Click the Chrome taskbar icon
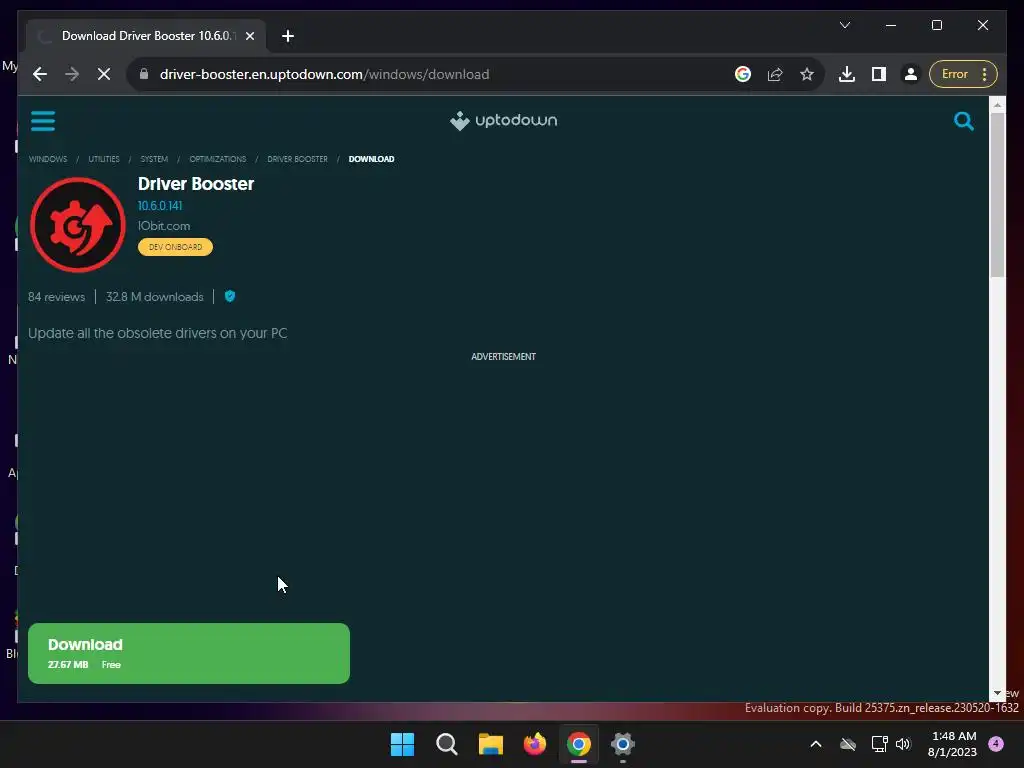Image resolution: width=1024 pixels, height=768 pixels. click(x=579, y=744)
